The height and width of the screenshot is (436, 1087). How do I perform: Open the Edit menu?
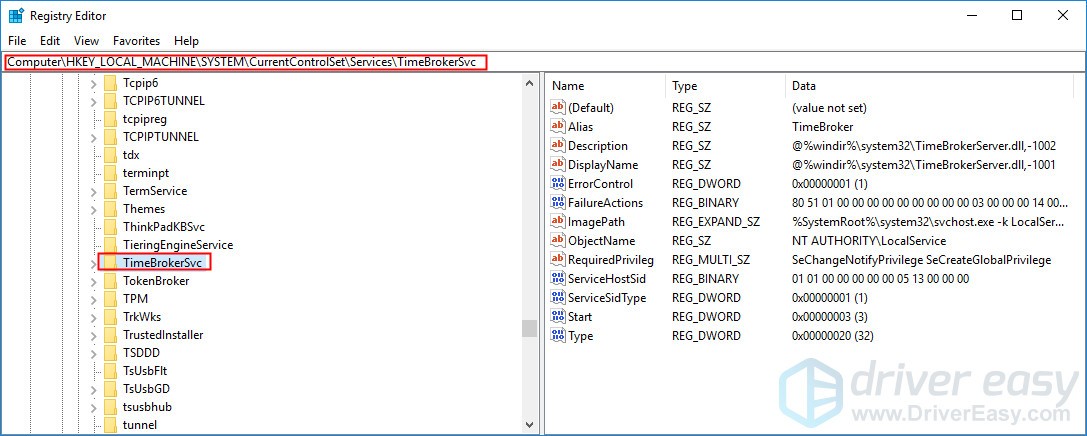pos(50,41)
